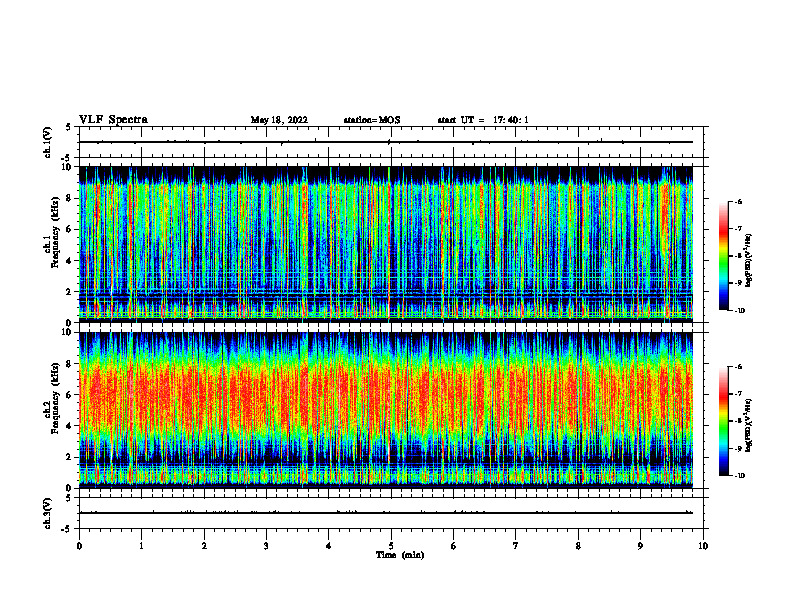Click the ch.3 voltage waveform trace
Screen dimensions: 792x612
[386, 513]
